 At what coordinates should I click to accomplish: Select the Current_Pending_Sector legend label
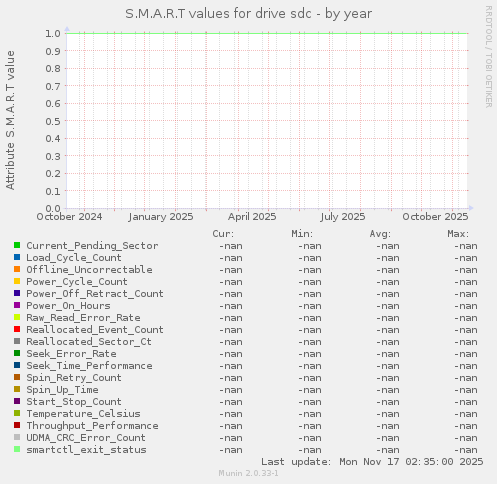coord(92,246)
